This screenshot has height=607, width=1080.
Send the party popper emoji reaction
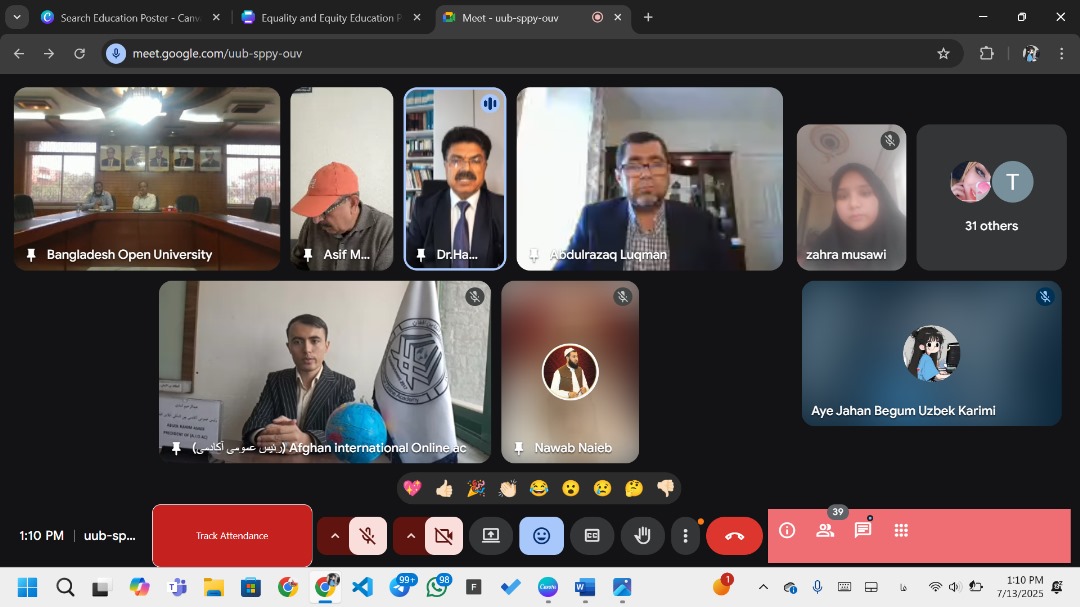pyautogui.click(x=476, y=488)
